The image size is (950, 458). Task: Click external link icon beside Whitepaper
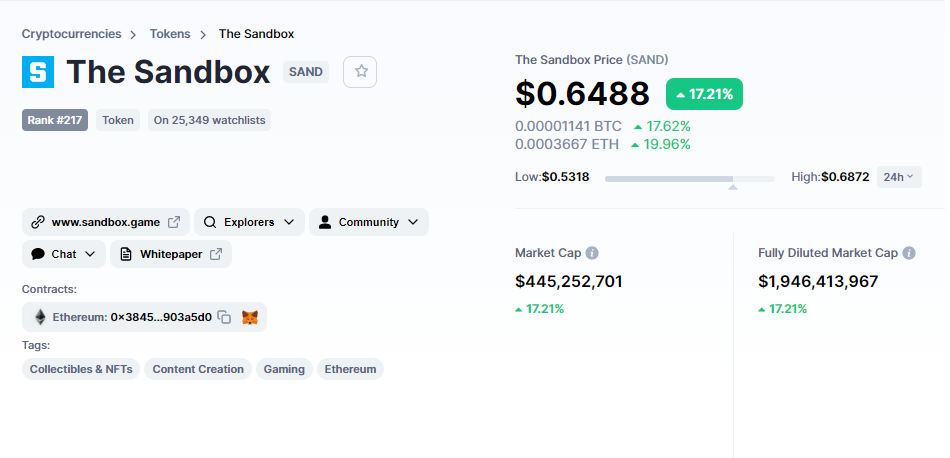coord(216,254)
